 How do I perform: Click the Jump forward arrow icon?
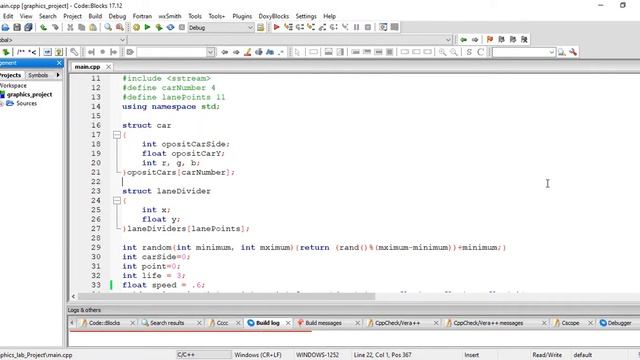[x=475, y=40]
